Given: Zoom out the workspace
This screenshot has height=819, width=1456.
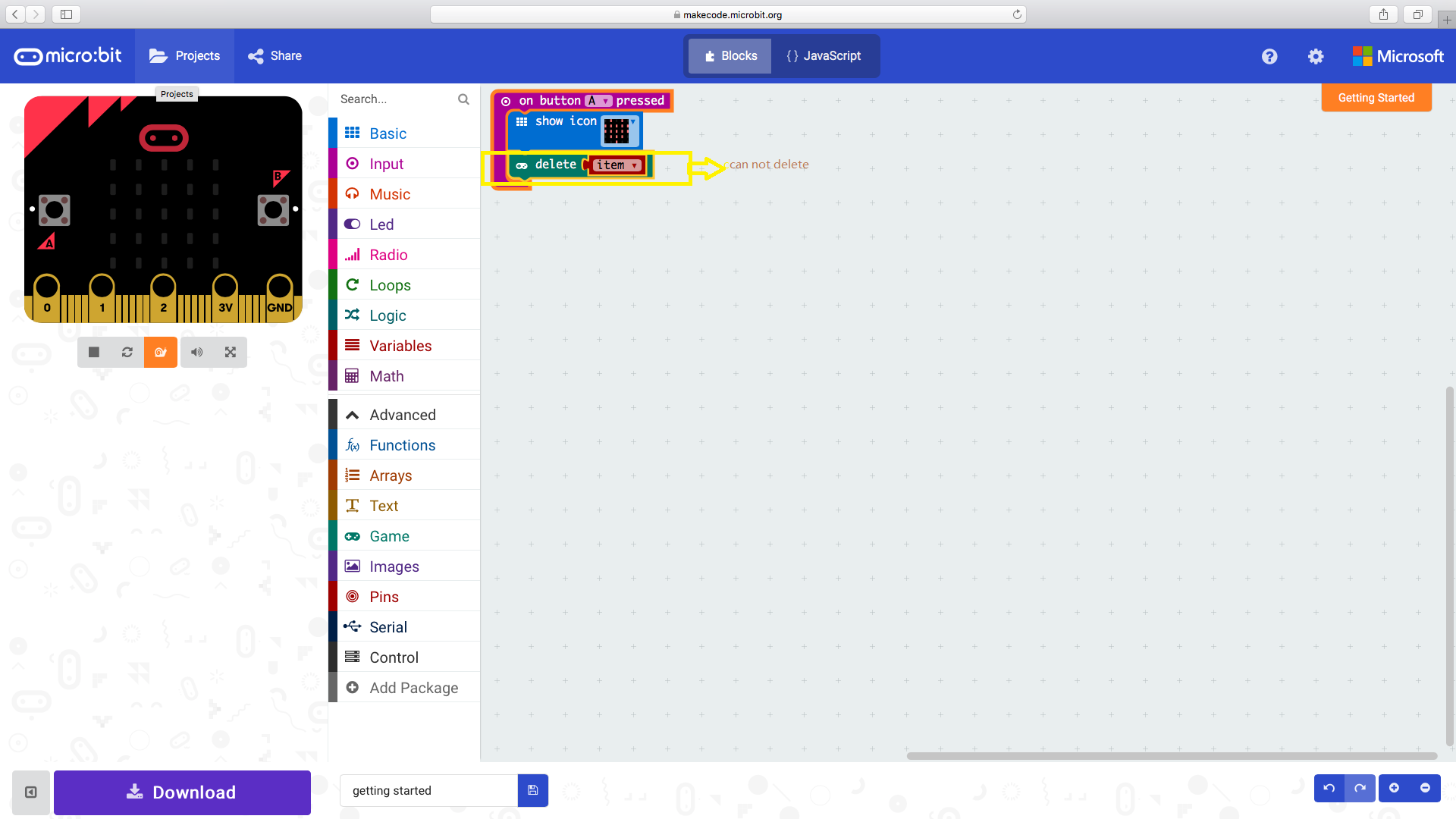Looking at the screenshot, I should [x=1426, y=788].
